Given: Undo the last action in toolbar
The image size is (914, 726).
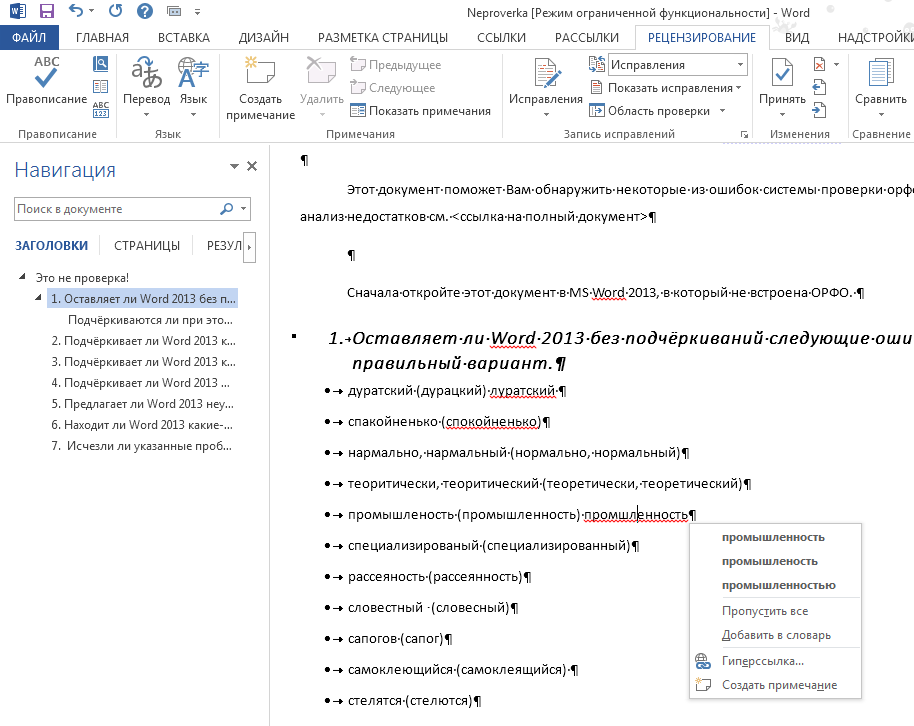Looking at the screenshot, I should (75, 10).
